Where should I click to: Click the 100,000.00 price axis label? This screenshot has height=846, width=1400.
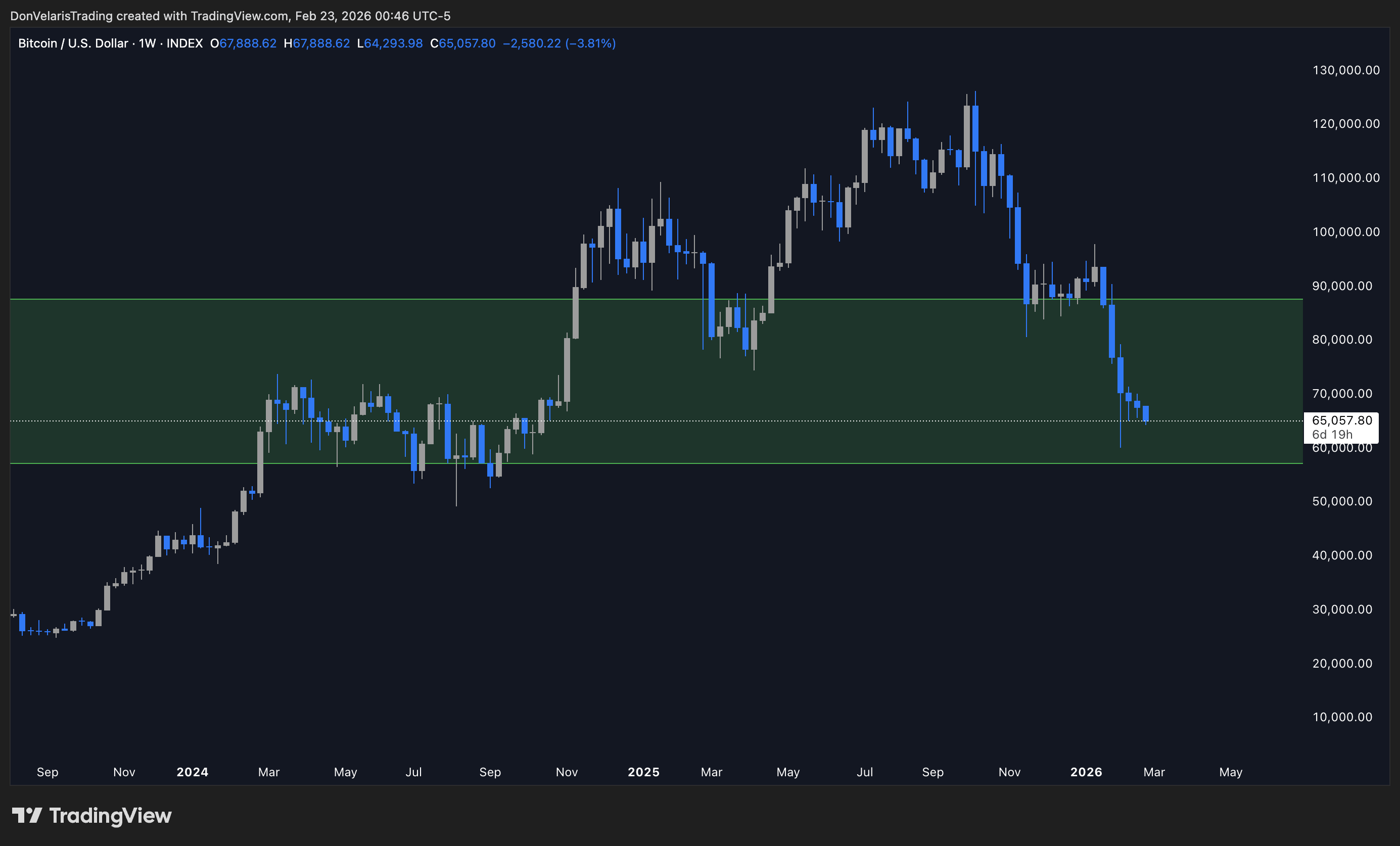(x=1345, y=232)
